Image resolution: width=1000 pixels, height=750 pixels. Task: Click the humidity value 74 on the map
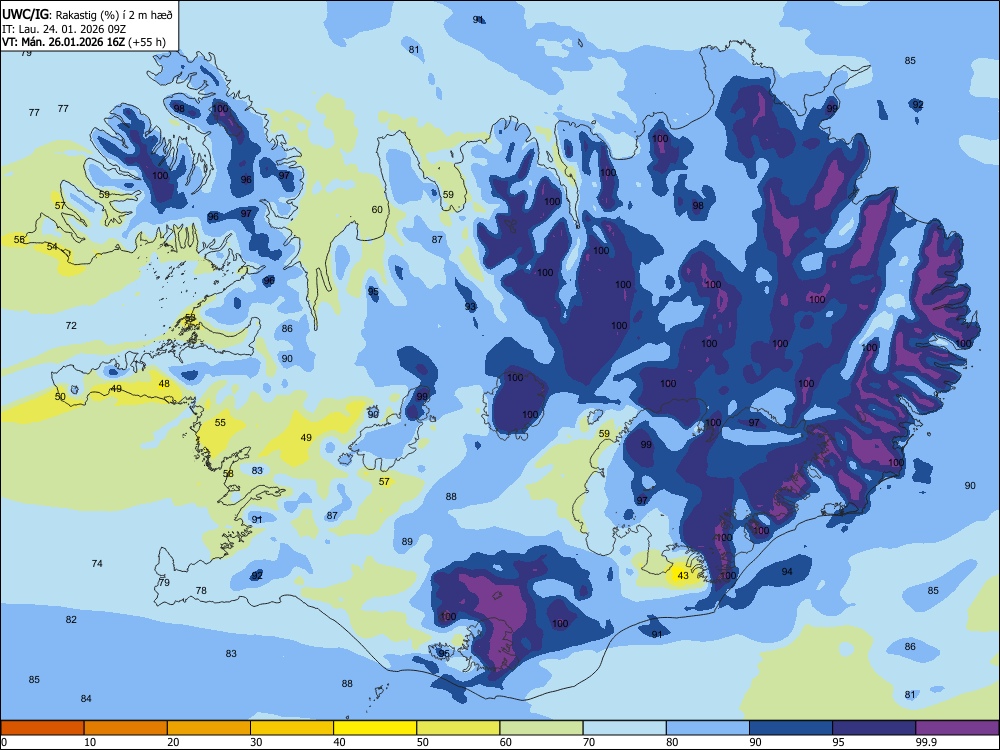click(x=97, y=564)
